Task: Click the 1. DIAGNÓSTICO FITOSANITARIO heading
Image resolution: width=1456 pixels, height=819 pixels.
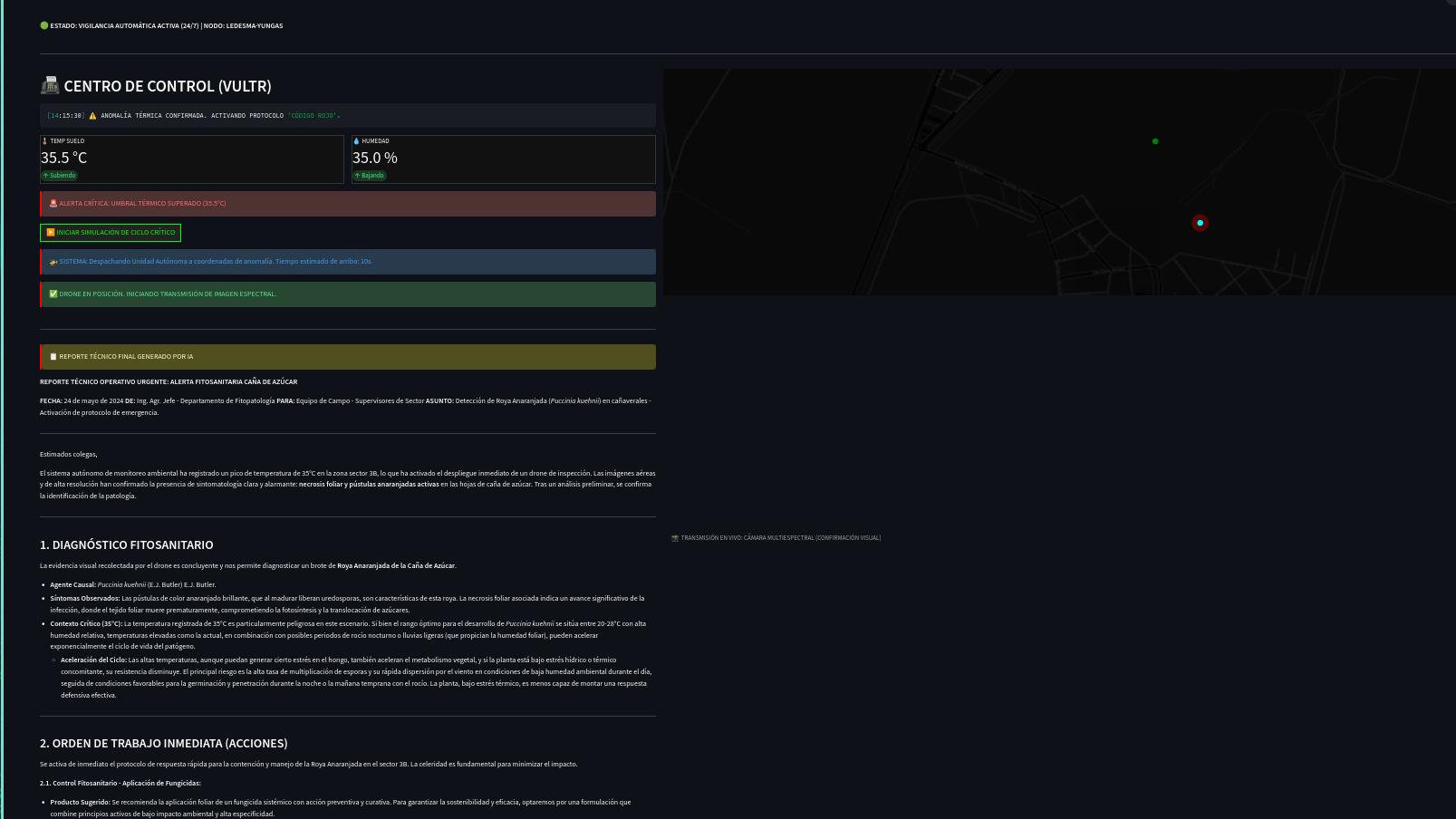Action: [126, 544]
